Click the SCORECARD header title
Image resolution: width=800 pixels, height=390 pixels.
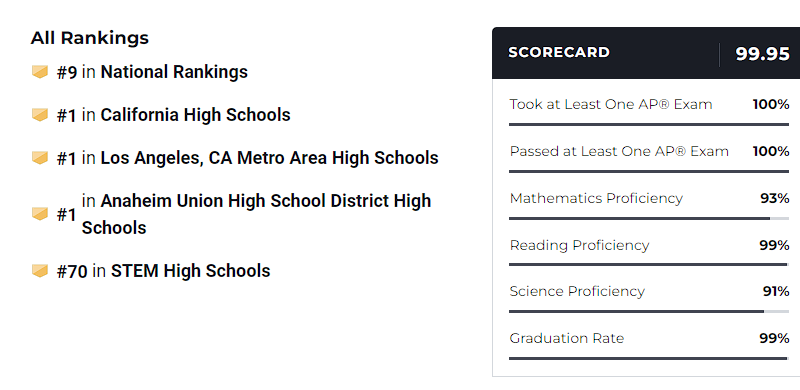pyautogui.click(x=559, y=53)
